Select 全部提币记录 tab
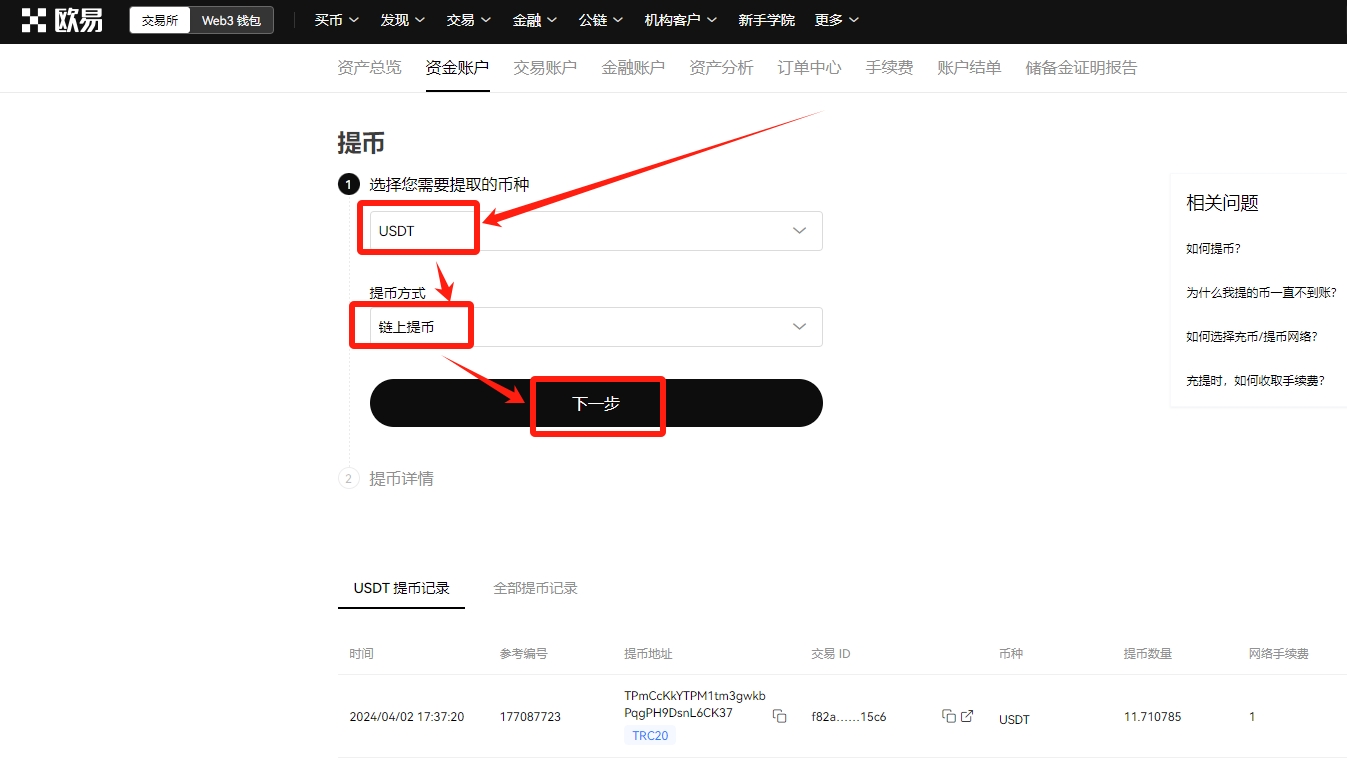The height and width of the screenshot is (777, 1347). coord(535,588)
